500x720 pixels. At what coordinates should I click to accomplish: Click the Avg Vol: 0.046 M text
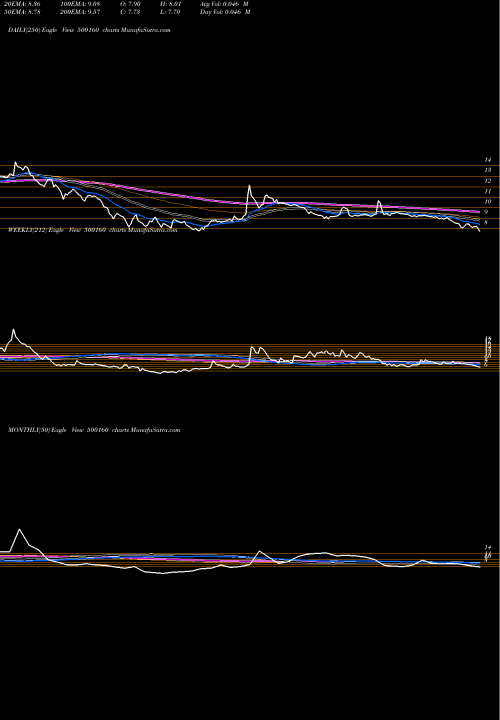point(225,4)
